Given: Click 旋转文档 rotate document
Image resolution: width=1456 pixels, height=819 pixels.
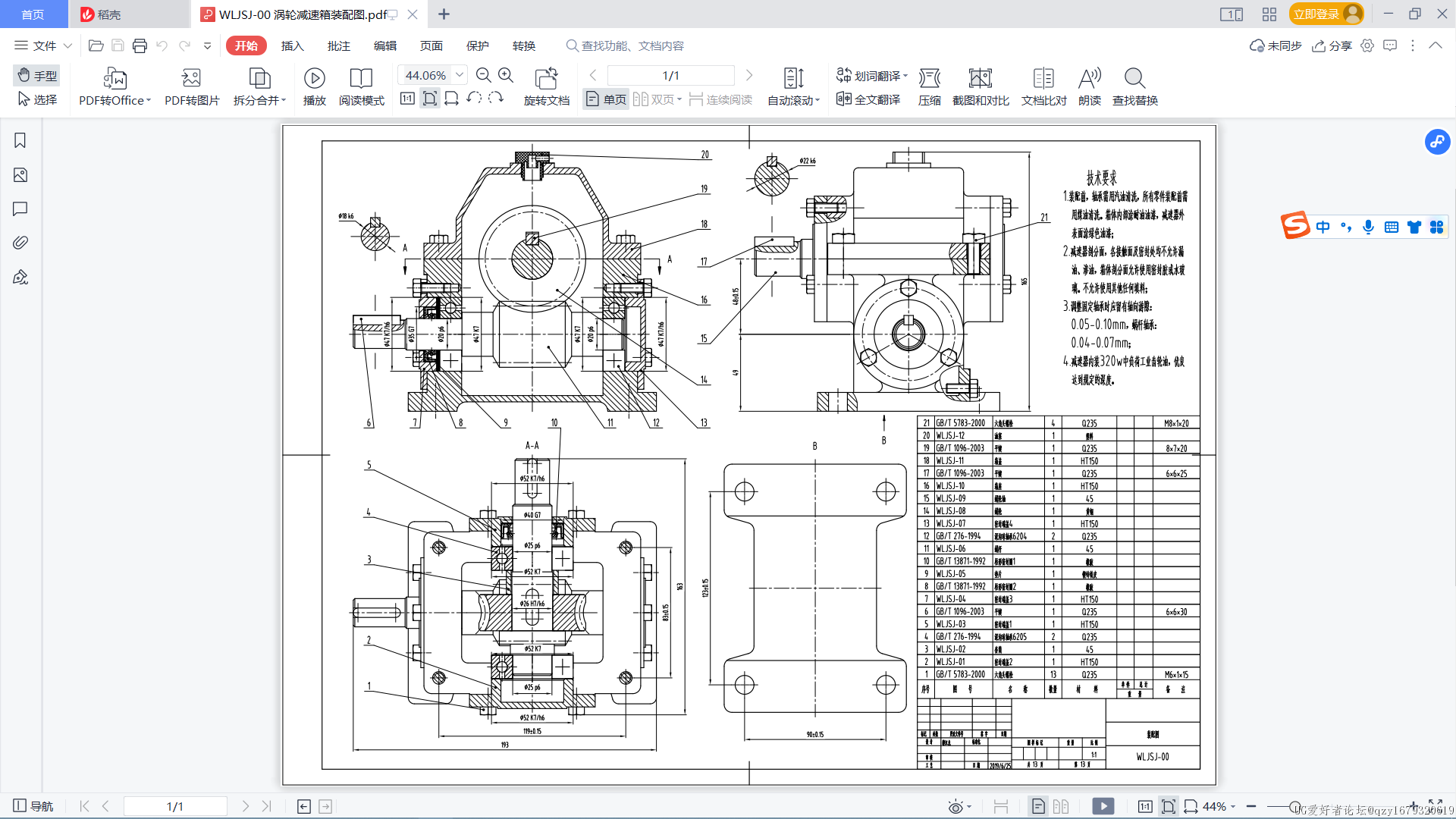Looking at the screenshot, I should (x=546, y=87).
